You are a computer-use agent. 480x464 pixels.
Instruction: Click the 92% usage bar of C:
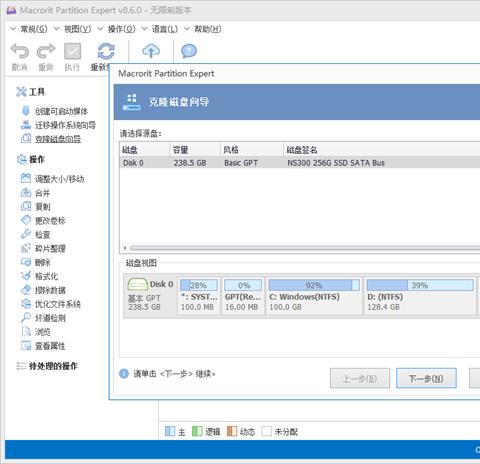[x=314, y=285]
